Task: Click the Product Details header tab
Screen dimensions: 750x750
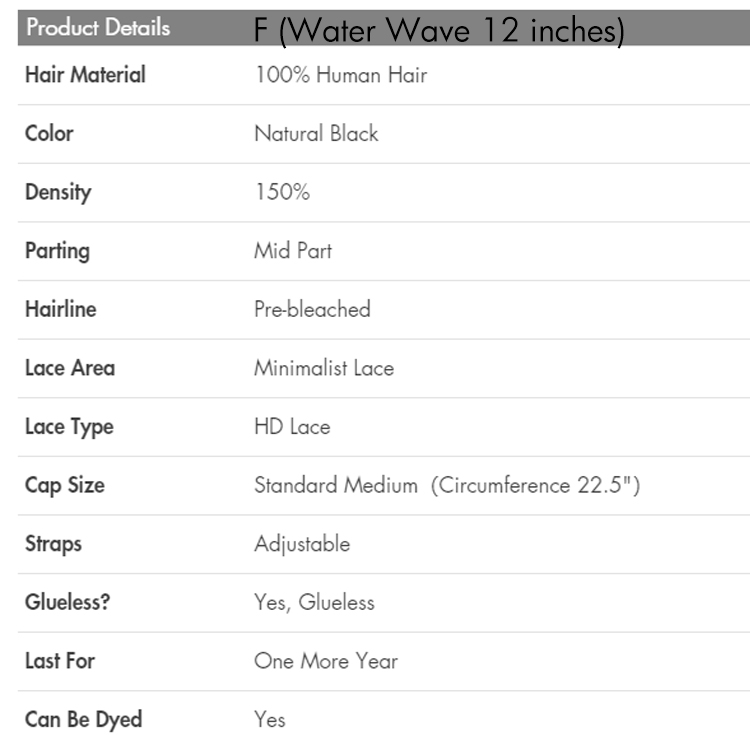Action: point(98,28)
